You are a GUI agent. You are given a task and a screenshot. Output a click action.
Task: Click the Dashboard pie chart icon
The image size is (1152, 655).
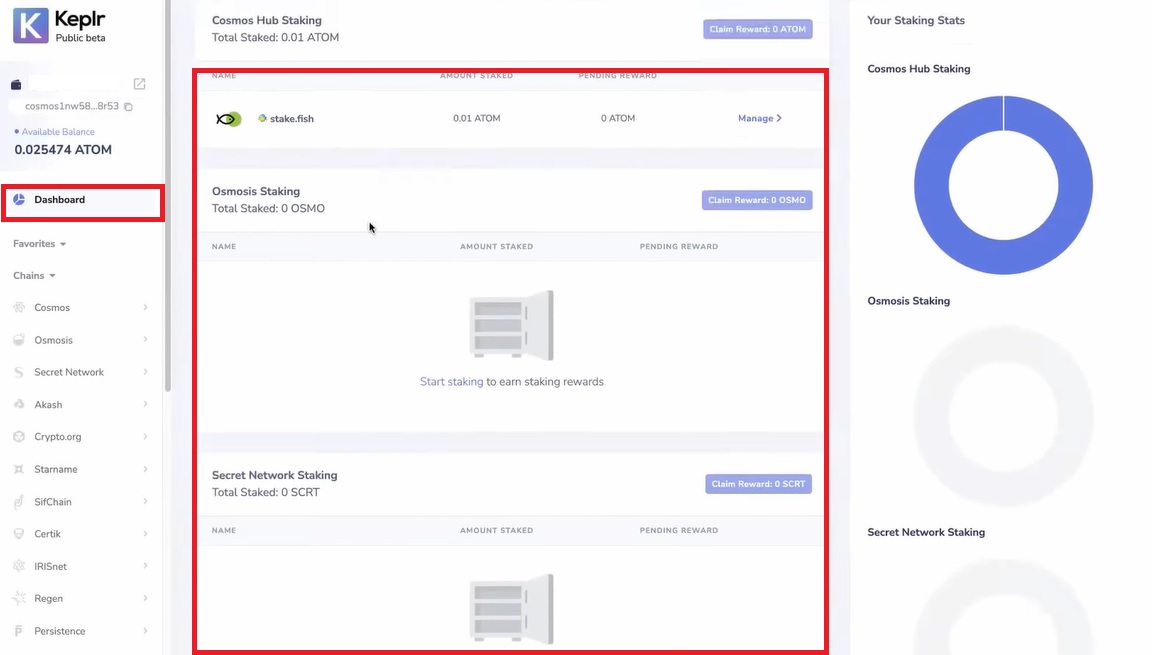(19, 200)
